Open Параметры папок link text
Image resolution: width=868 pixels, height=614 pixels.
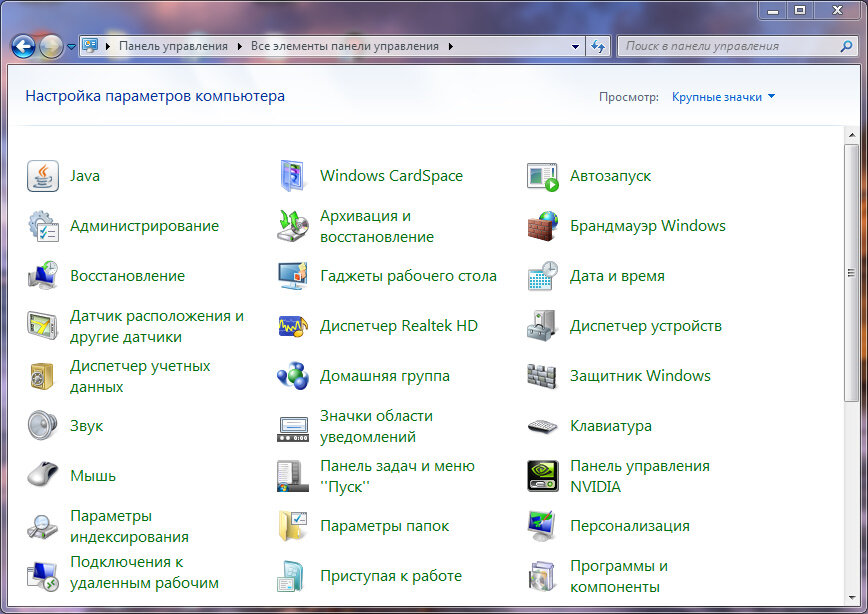[385, 526]
